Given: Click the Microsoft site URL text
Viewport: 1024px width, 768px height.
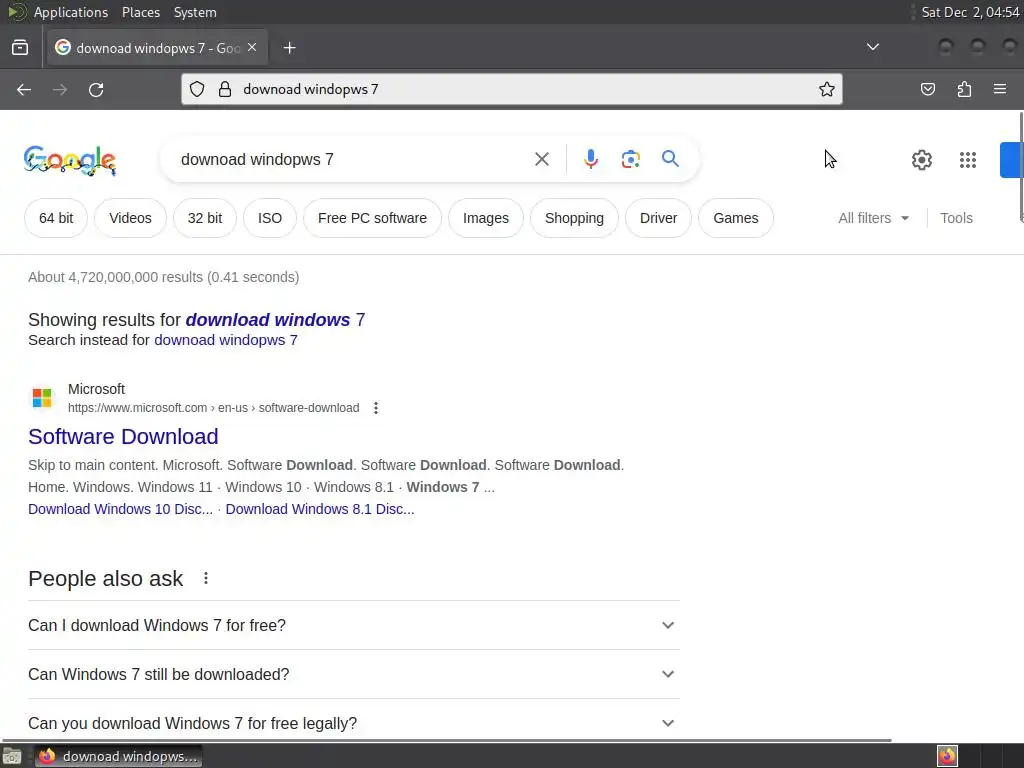Looking at the screenshot, I should [x=214, y=408].
